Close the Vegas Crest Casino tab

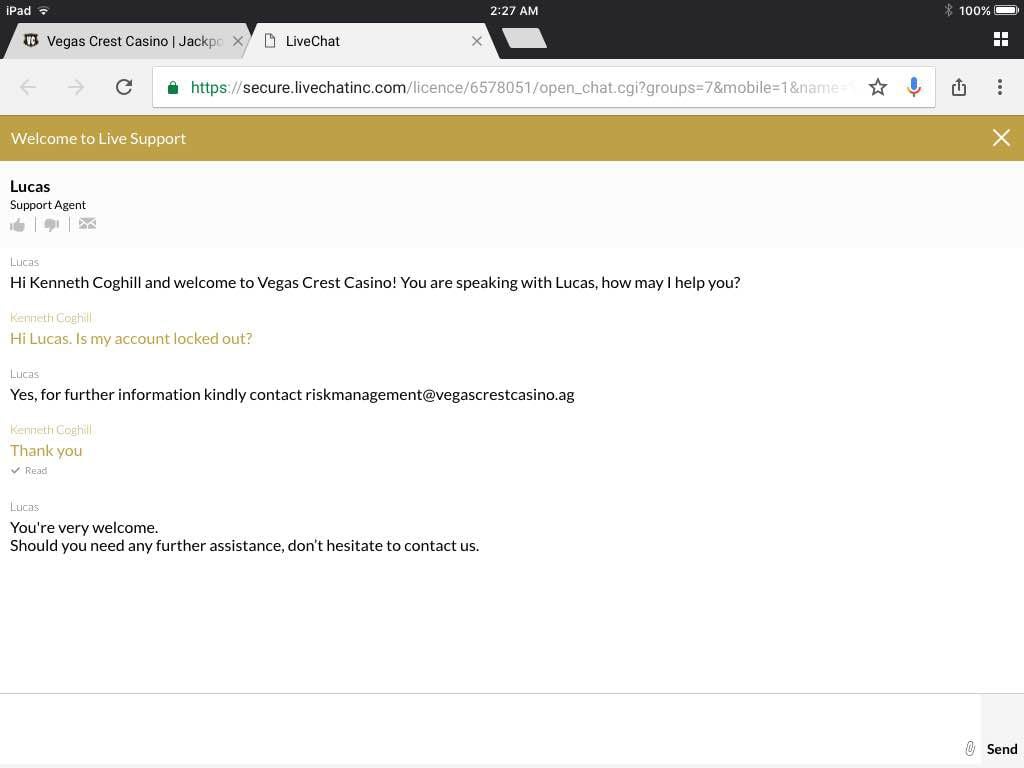pyautogui.click(x=237, y=41)
